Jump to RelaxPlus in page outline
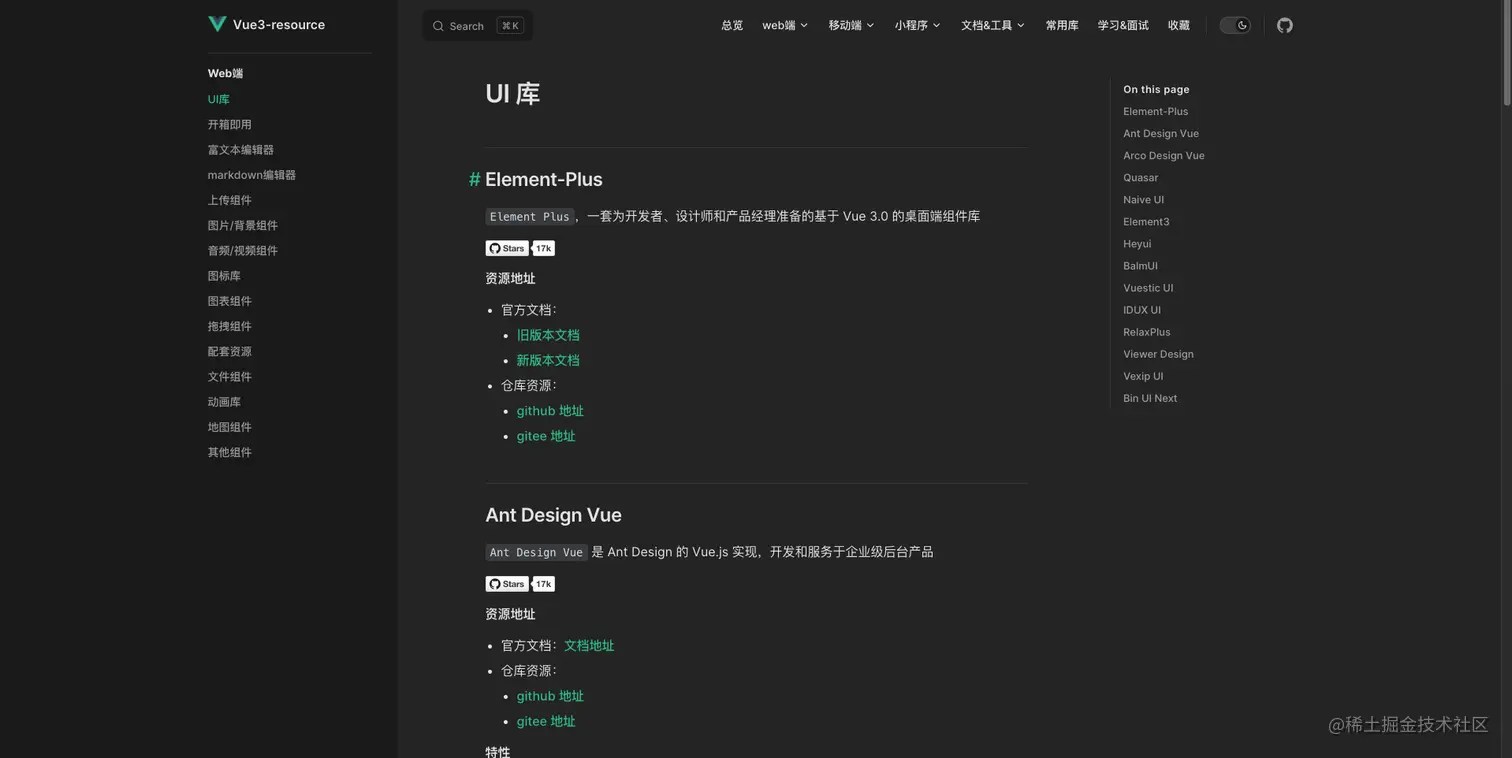1512x758 pixels. click(1147, 331)
